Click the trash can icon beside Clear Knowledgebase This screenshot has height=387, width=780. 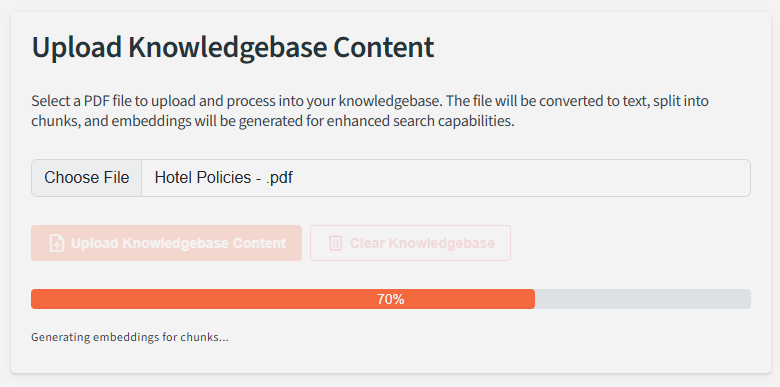tap(335, 243)
